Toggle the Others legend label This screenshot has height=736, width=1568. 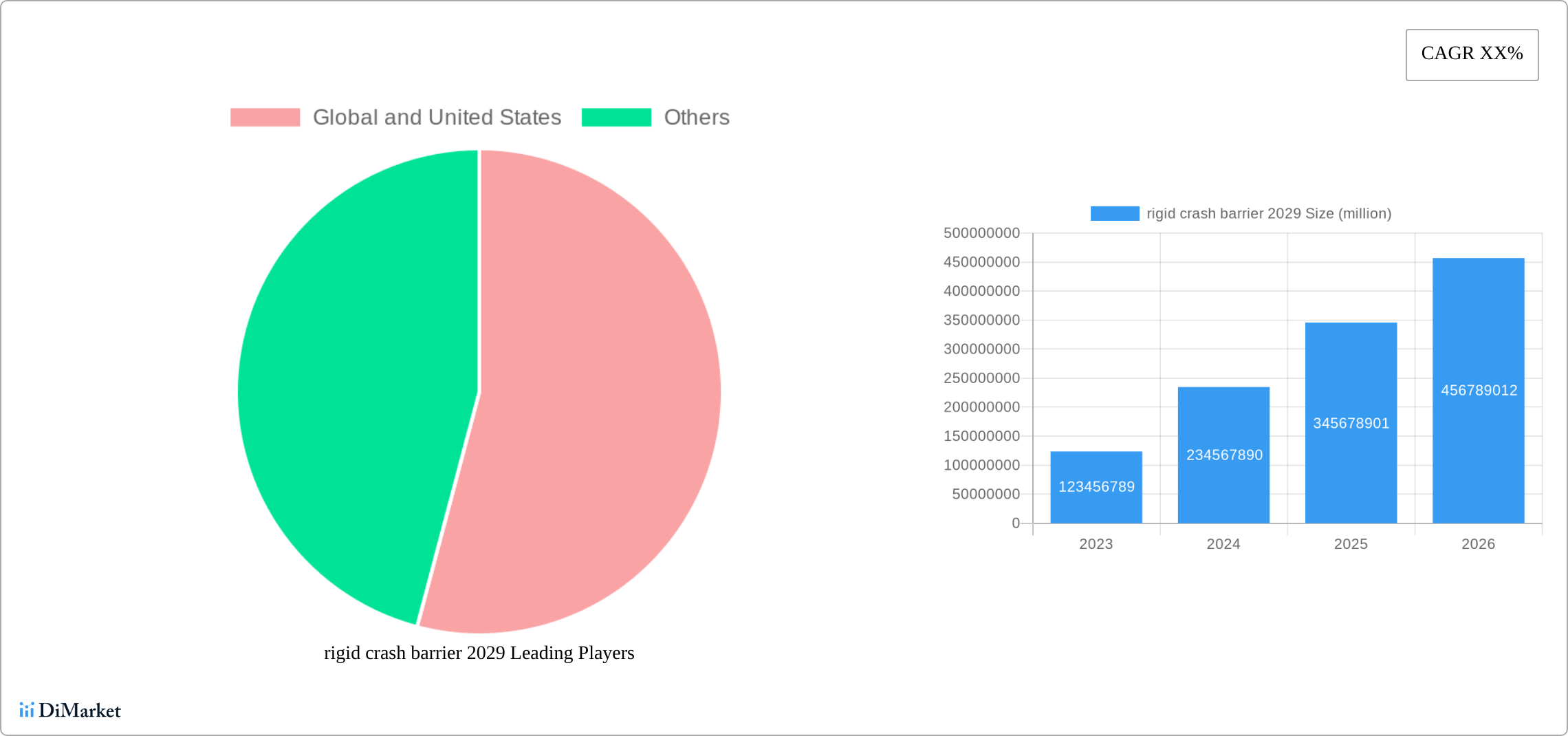[x=696, y=118]
